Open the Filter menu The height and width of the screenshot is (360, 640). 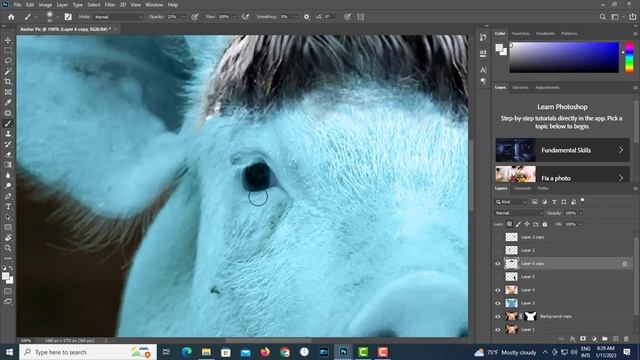pos(110,5)
